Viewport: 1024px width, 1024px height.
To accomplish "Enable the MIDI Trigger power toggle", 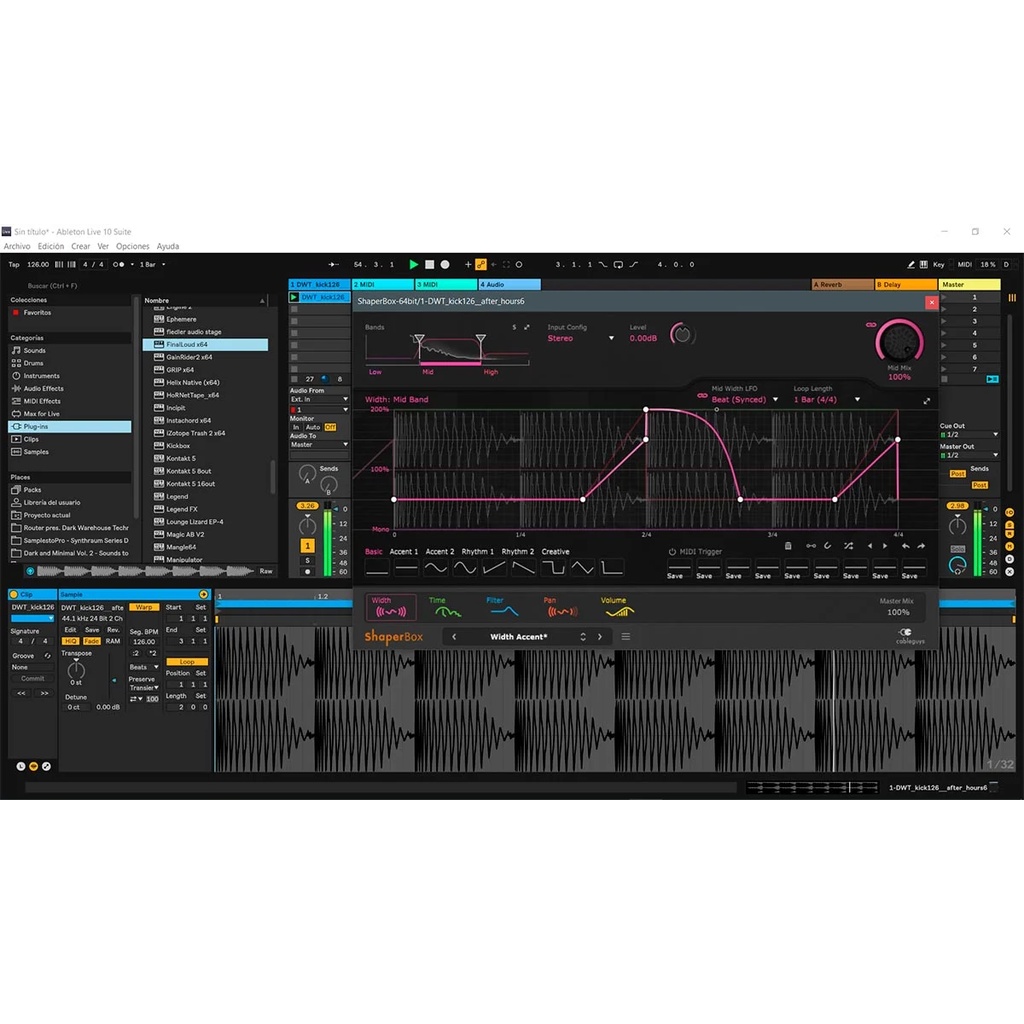I will (672, 552).
